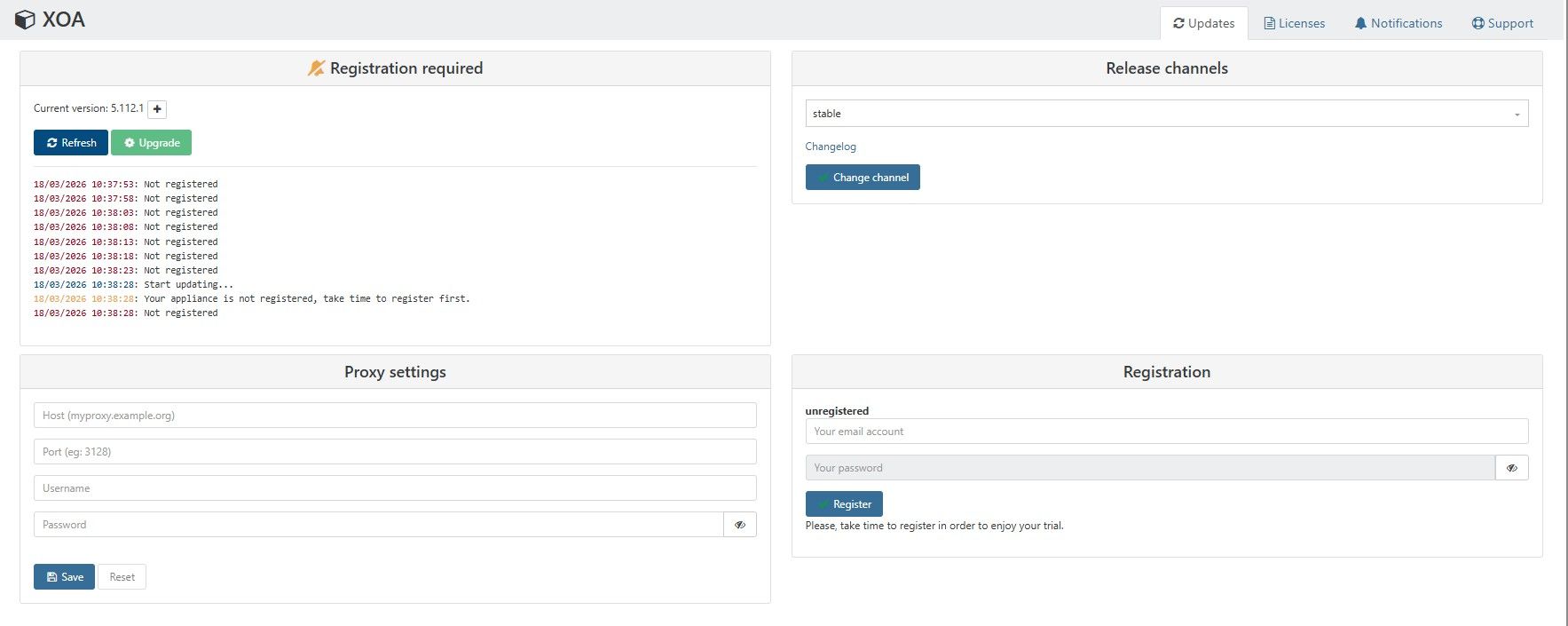
Task: Open the Changelog link
Action: pyautogui.click(x=831, y=147)
